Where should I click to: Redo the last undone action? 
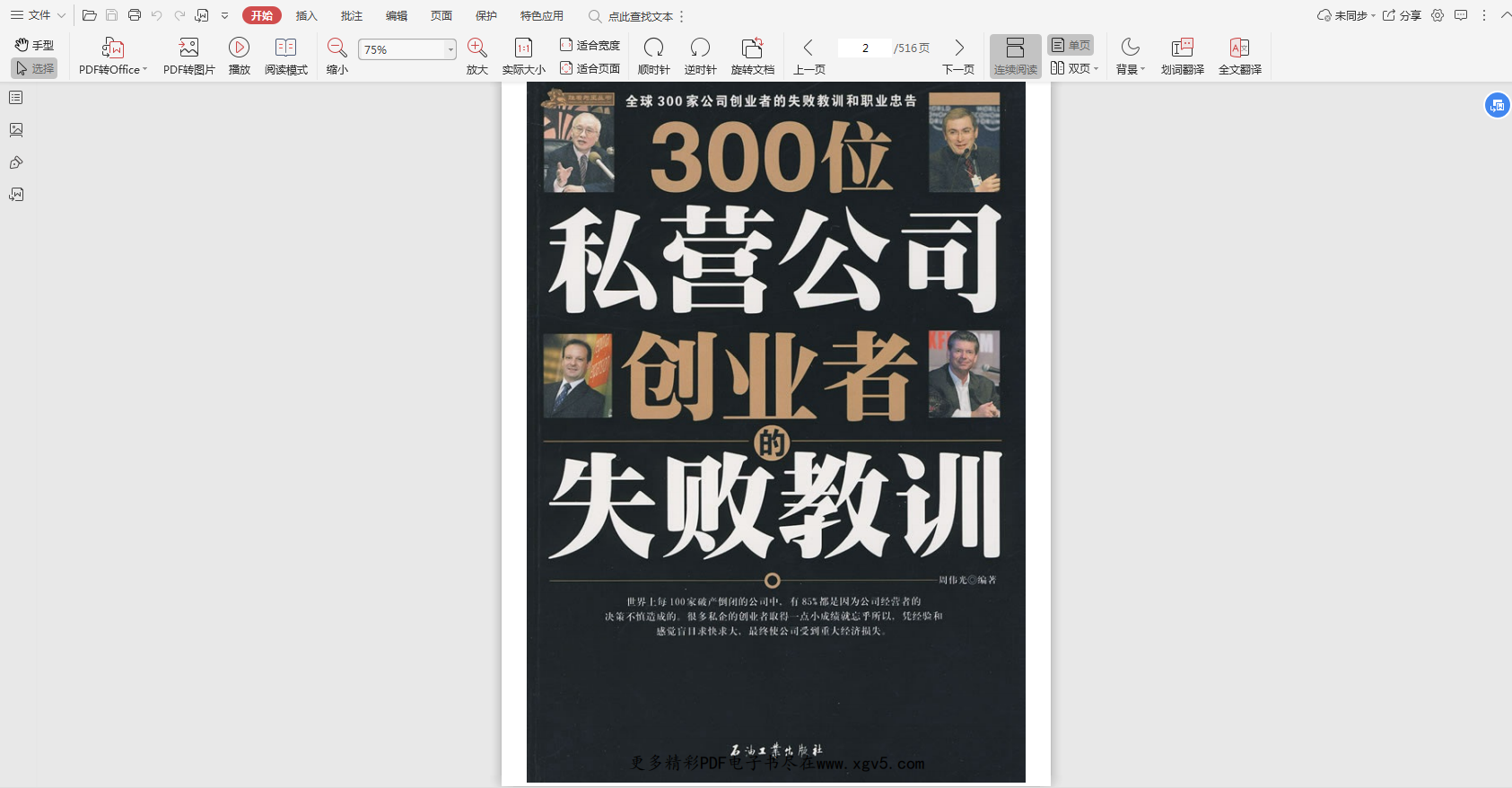(179, 15)
